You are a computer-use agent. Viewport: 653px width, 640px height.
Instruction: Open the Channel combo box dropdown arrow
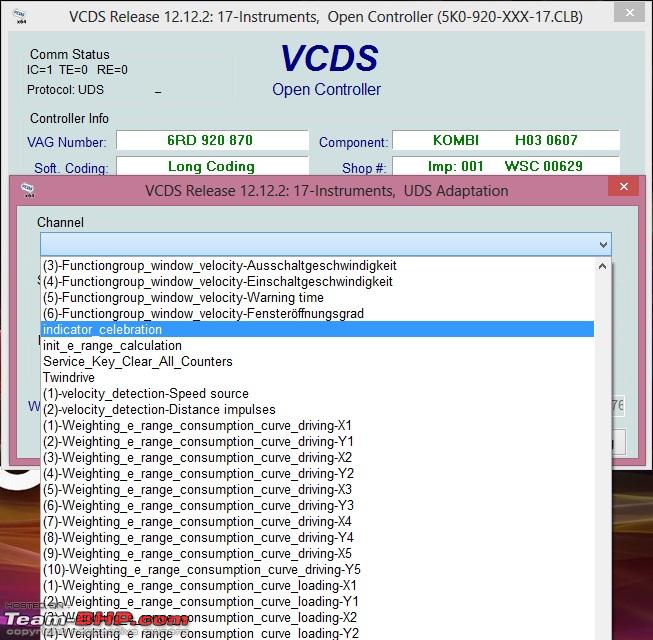pos(603,244)
